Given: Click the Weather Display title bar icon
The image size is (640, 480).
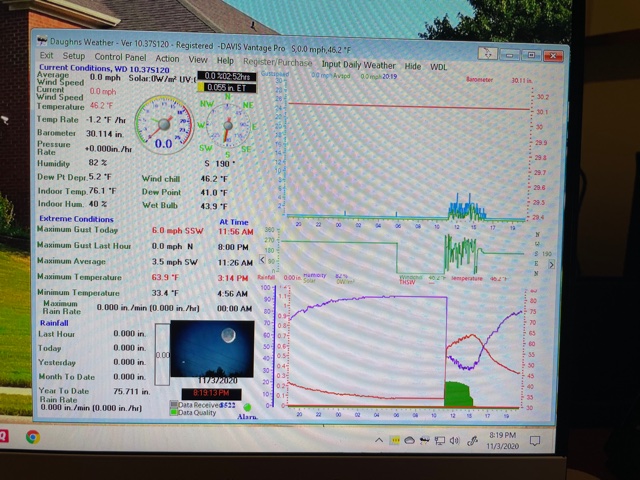Looking at the screenshot, I should tap(42, 41).
